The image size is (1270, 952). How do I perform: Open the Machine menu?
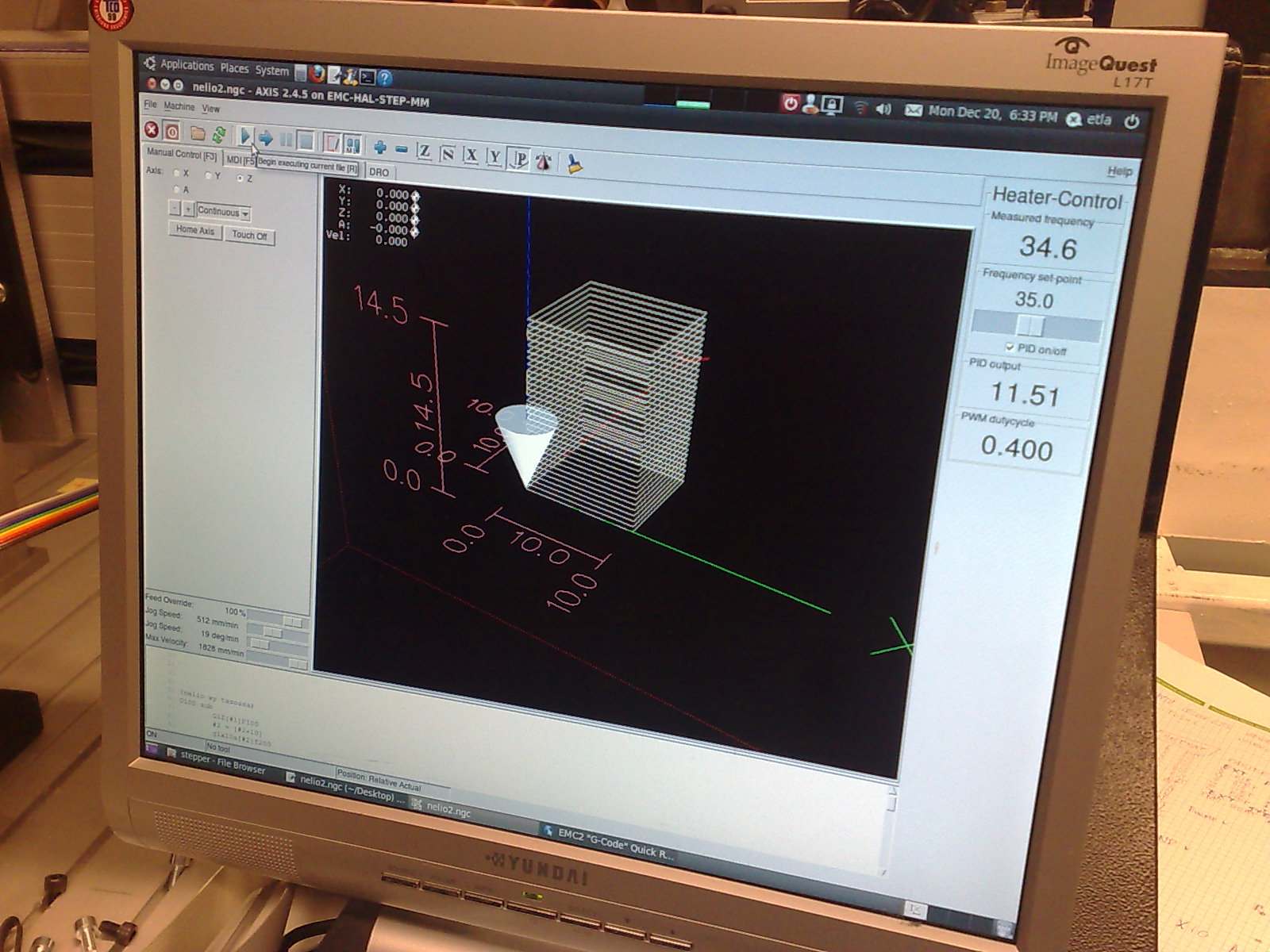[179, 106]
